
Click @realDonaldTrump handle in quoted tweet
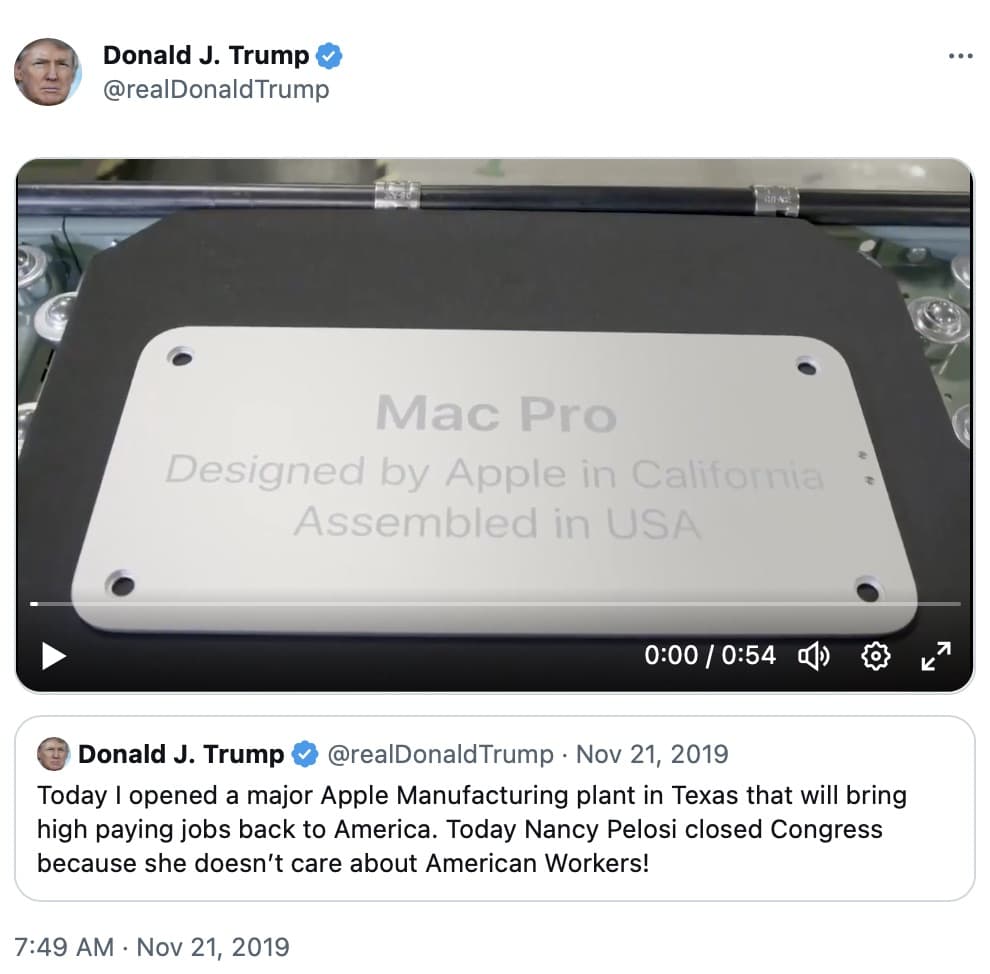[x=441, y=754]
